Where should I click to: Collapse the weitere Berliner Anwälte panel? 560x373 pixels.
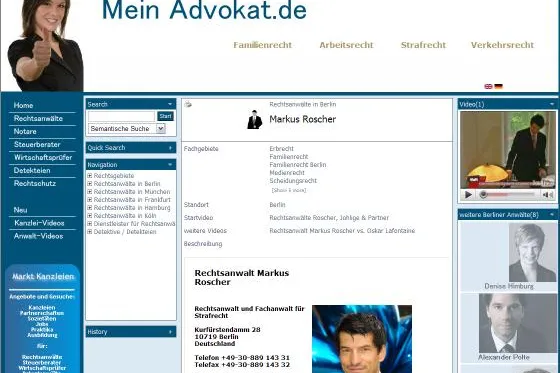pos(552,215)
